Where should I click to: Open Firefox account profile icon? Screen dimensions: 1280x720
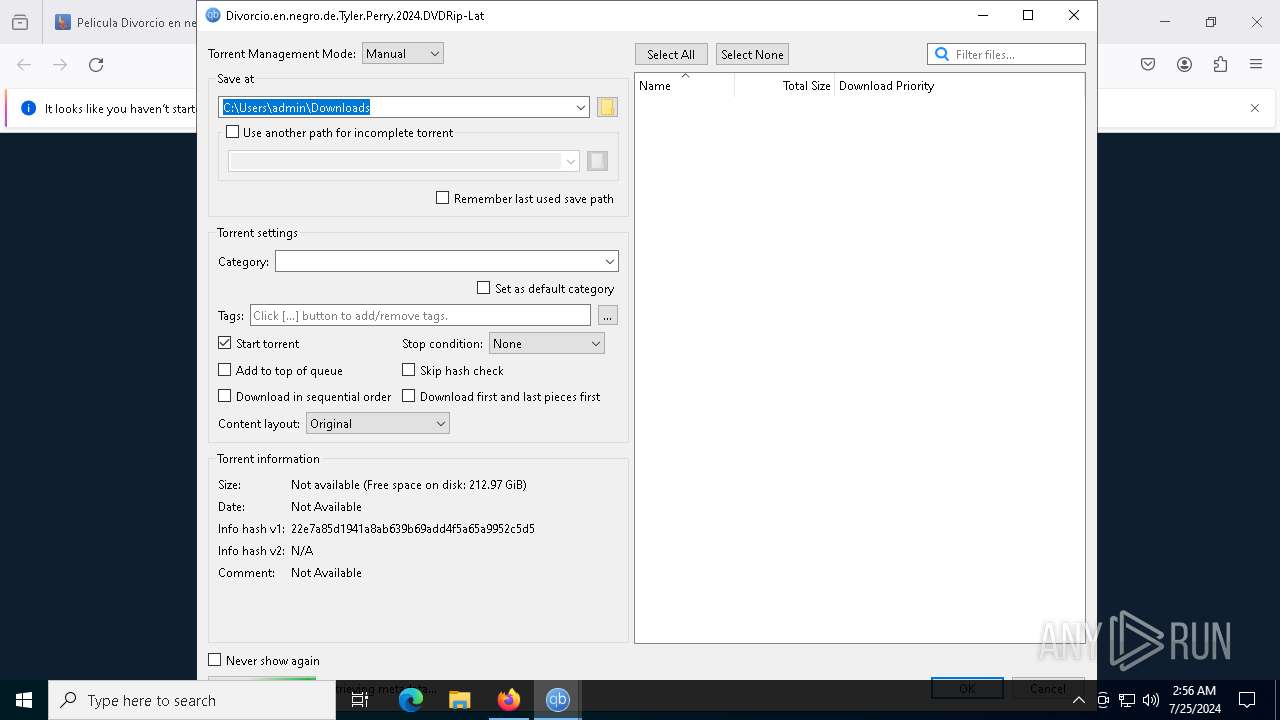[x=1184, y=65]
